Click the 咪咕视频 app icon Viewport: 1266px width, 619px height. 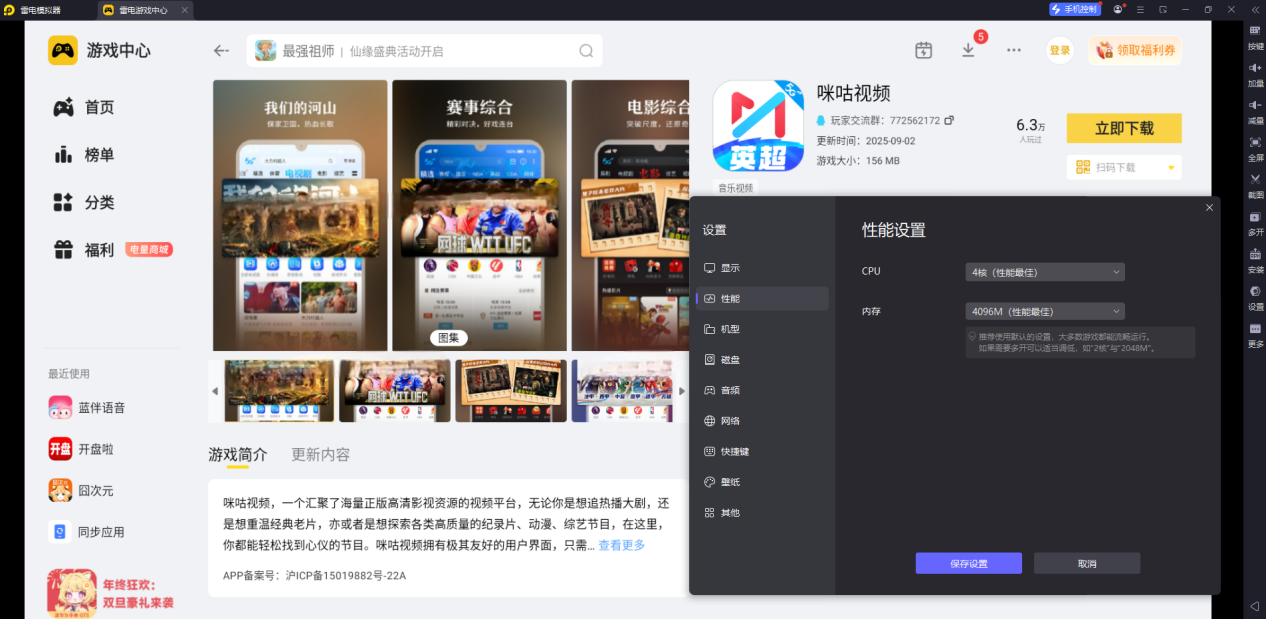(758, 126)
